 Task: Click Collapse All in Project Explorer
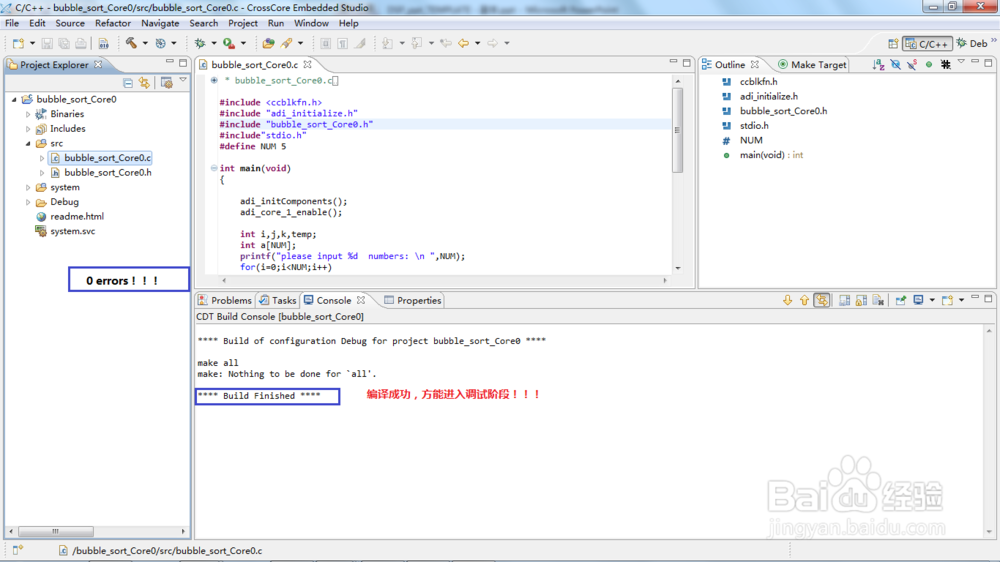click(x=128, y=83)
